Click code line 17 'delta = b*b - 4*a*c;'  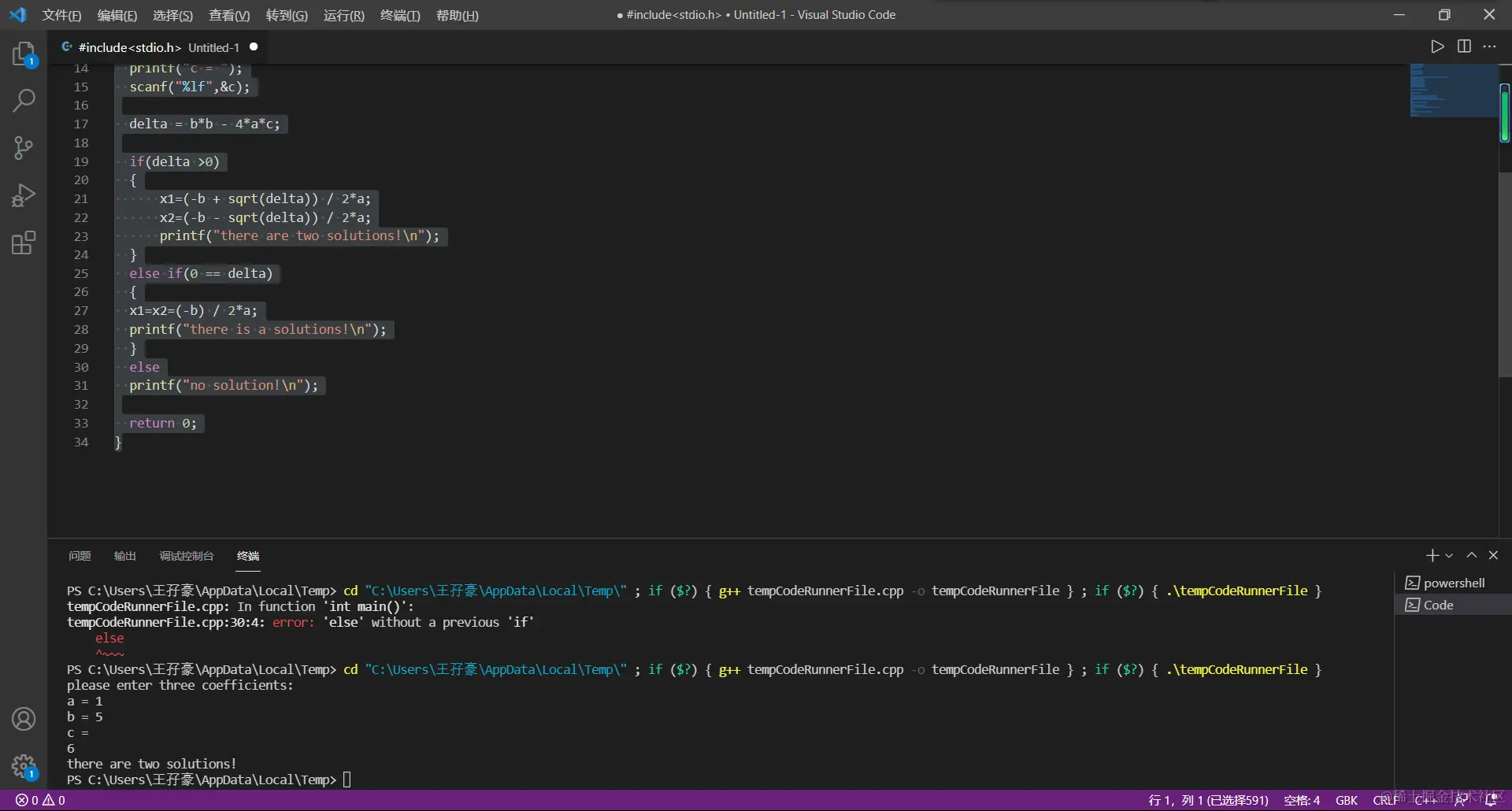[204, 124]
